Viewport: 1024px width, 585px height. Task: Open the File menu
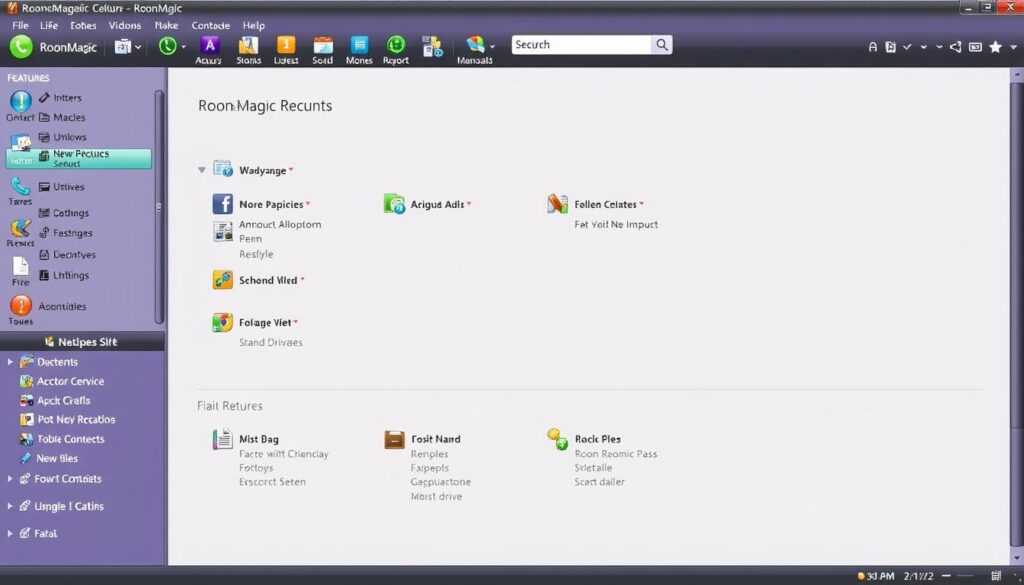coord(20,25)
